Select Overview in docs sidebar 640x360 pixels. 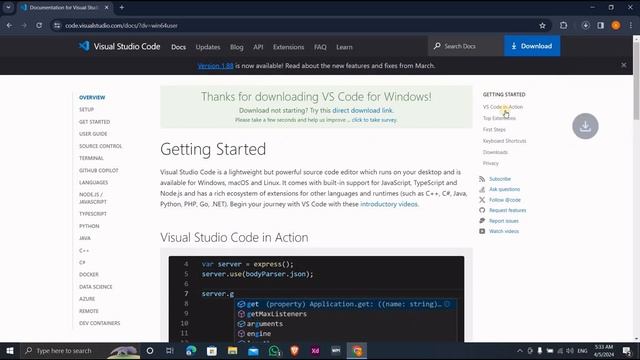pyautogui.click(x=92, y=98)
